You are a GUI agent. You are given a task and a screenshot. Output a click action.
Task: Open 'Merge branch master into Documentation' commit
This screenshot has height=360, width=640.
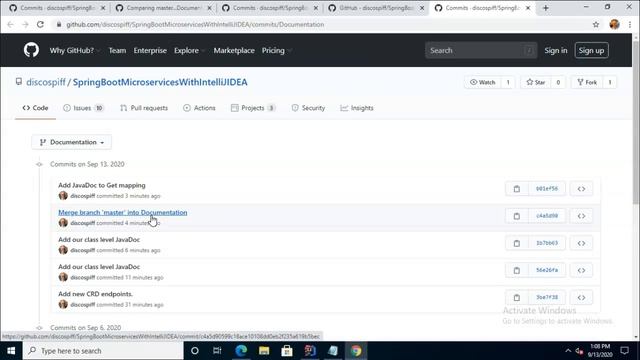tap(122, 212)
